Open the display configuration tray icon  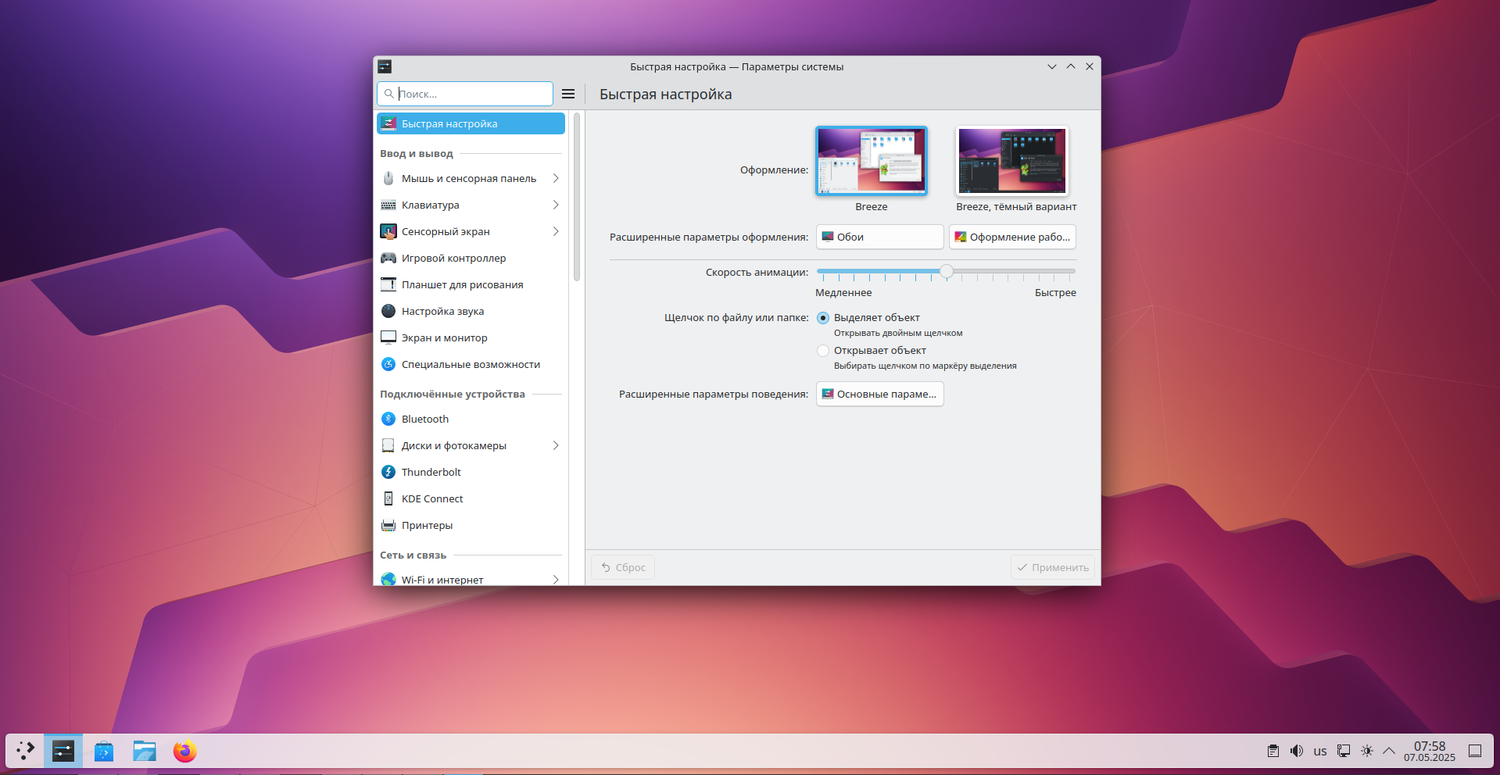point(1344,751)
